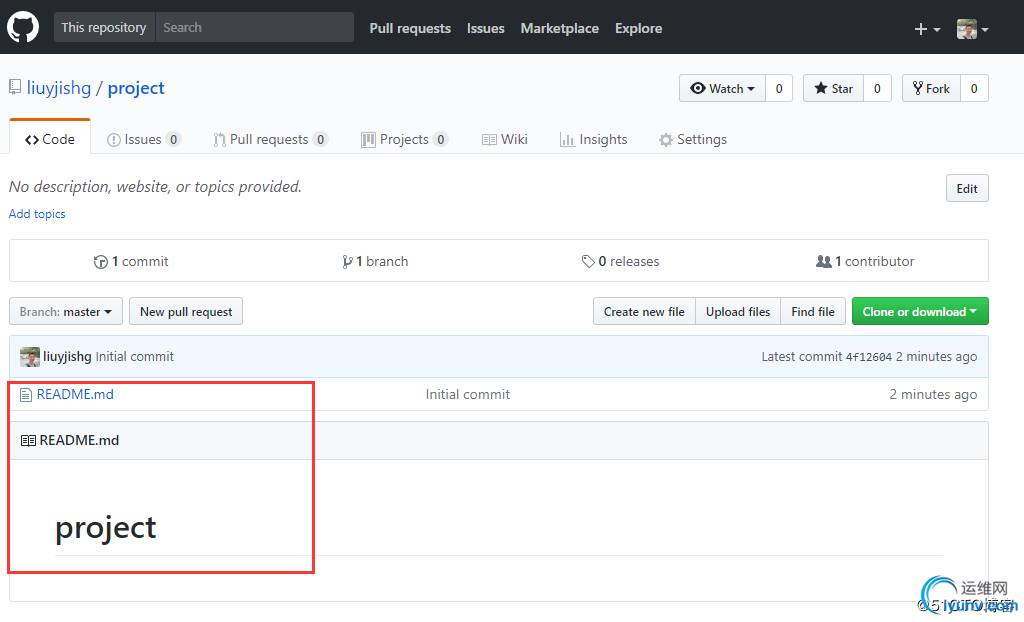Open liuyjishg author link in commit row
This screenshot has width=1024, height=622.
(x=67, y=357)
